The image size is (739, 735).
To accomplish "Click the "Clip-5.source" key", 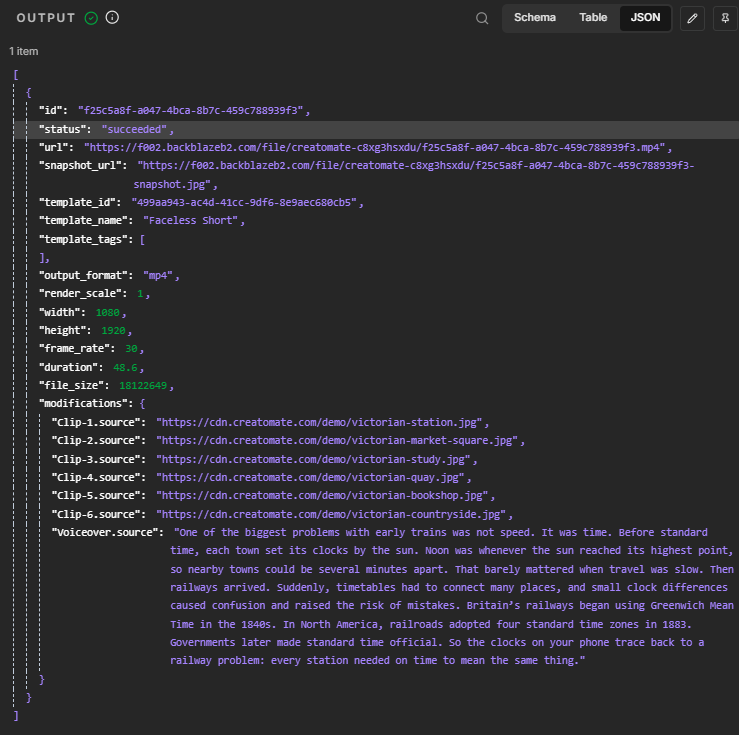I will 96,495.
